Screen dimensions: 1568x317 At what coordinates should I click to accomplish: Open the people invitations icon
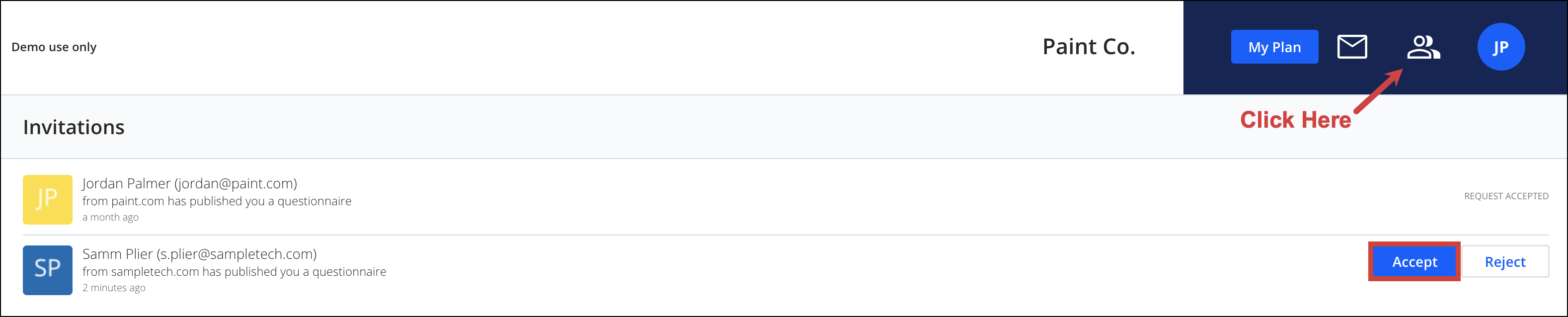(x=1423, y=47)
